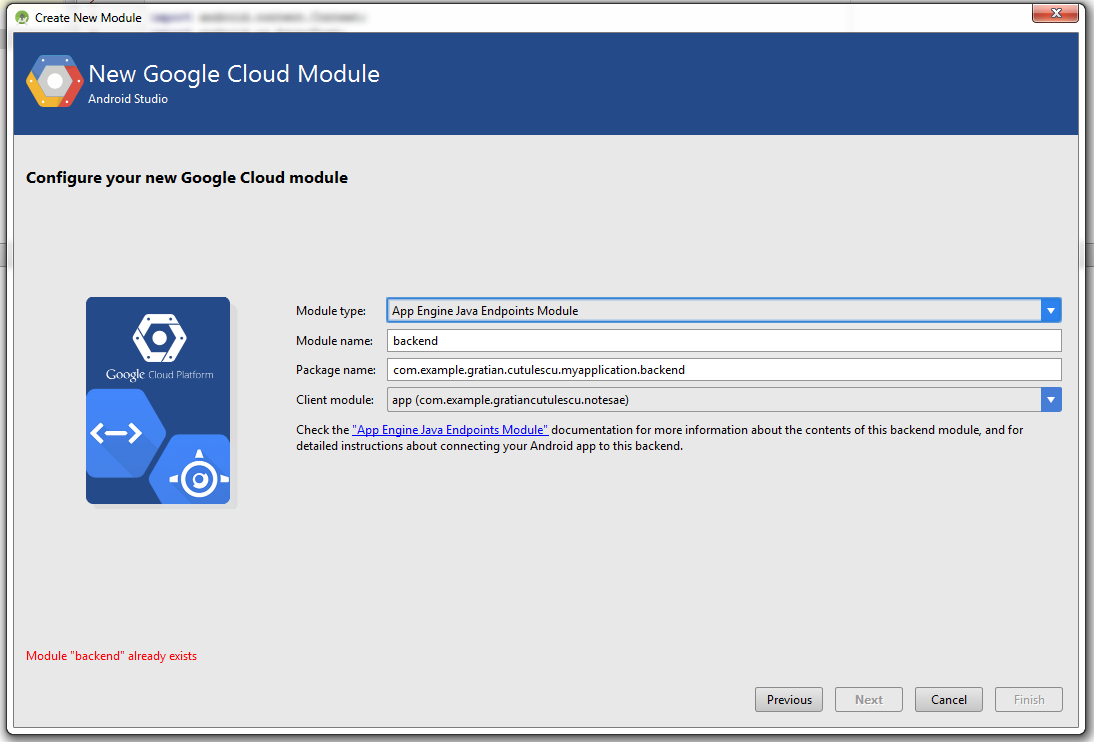
Task: Select the App Engine Java Endpoints Module combo box
Action: [712, 311]
